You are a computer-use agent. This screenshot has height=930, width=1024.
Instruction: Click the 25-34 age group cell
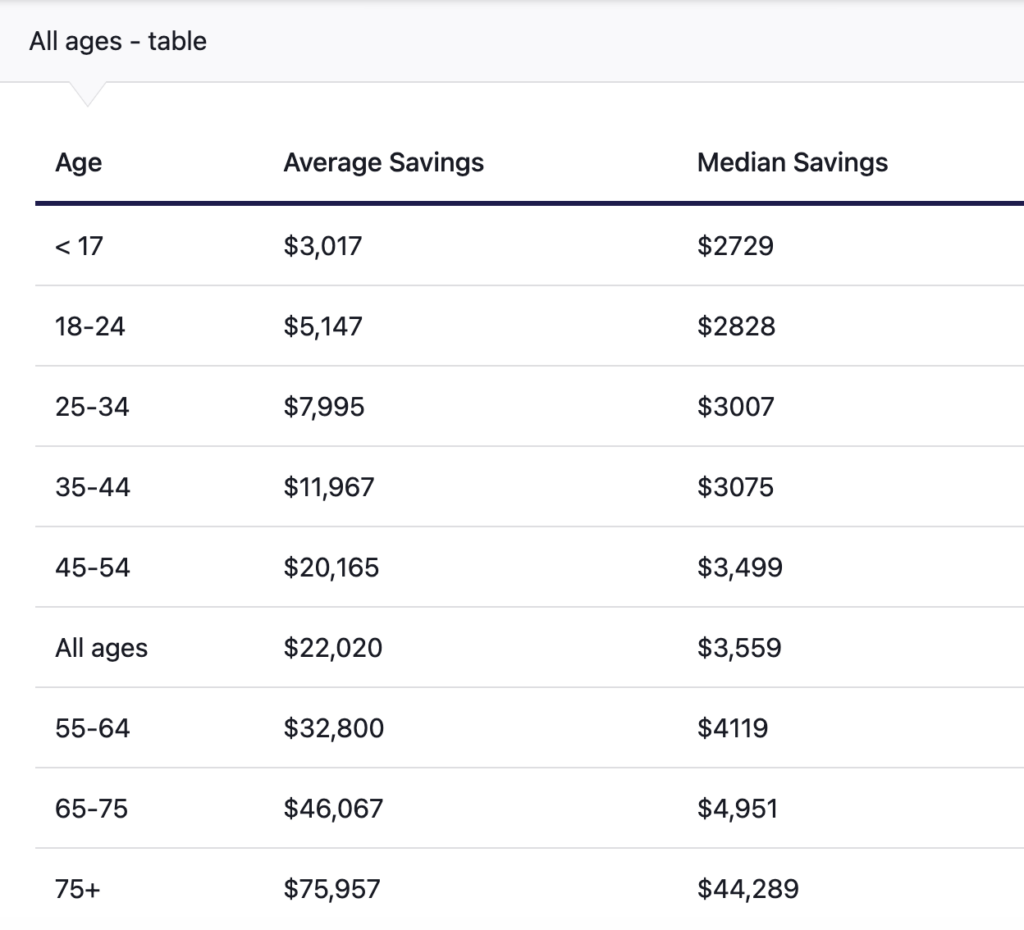click(92, 407)
